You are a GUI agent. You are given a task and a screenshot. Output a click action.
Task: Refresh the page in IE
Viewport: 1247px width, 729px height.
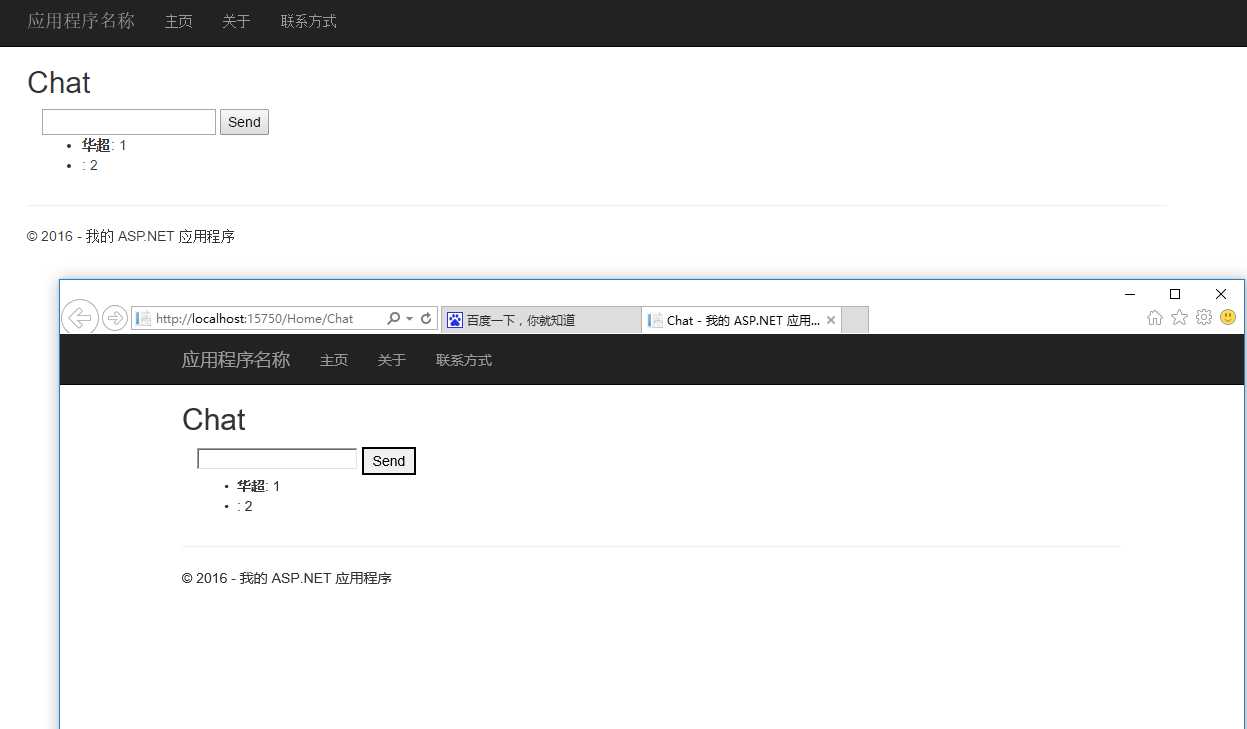(426, 318)
